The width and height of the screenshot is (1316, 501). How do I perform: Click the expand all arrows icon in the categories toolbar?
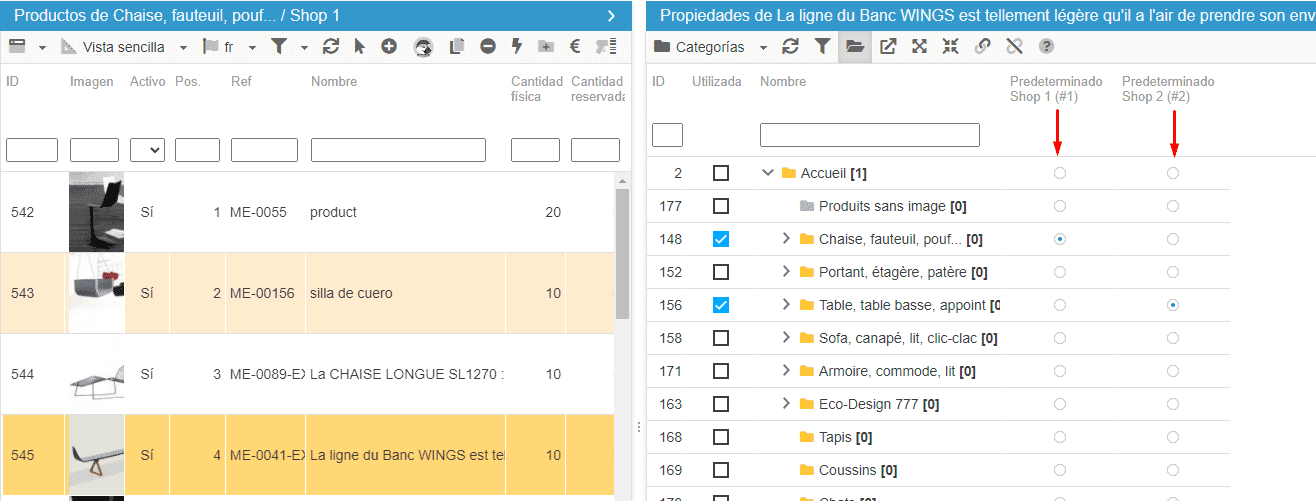click(x=919, y=47)
